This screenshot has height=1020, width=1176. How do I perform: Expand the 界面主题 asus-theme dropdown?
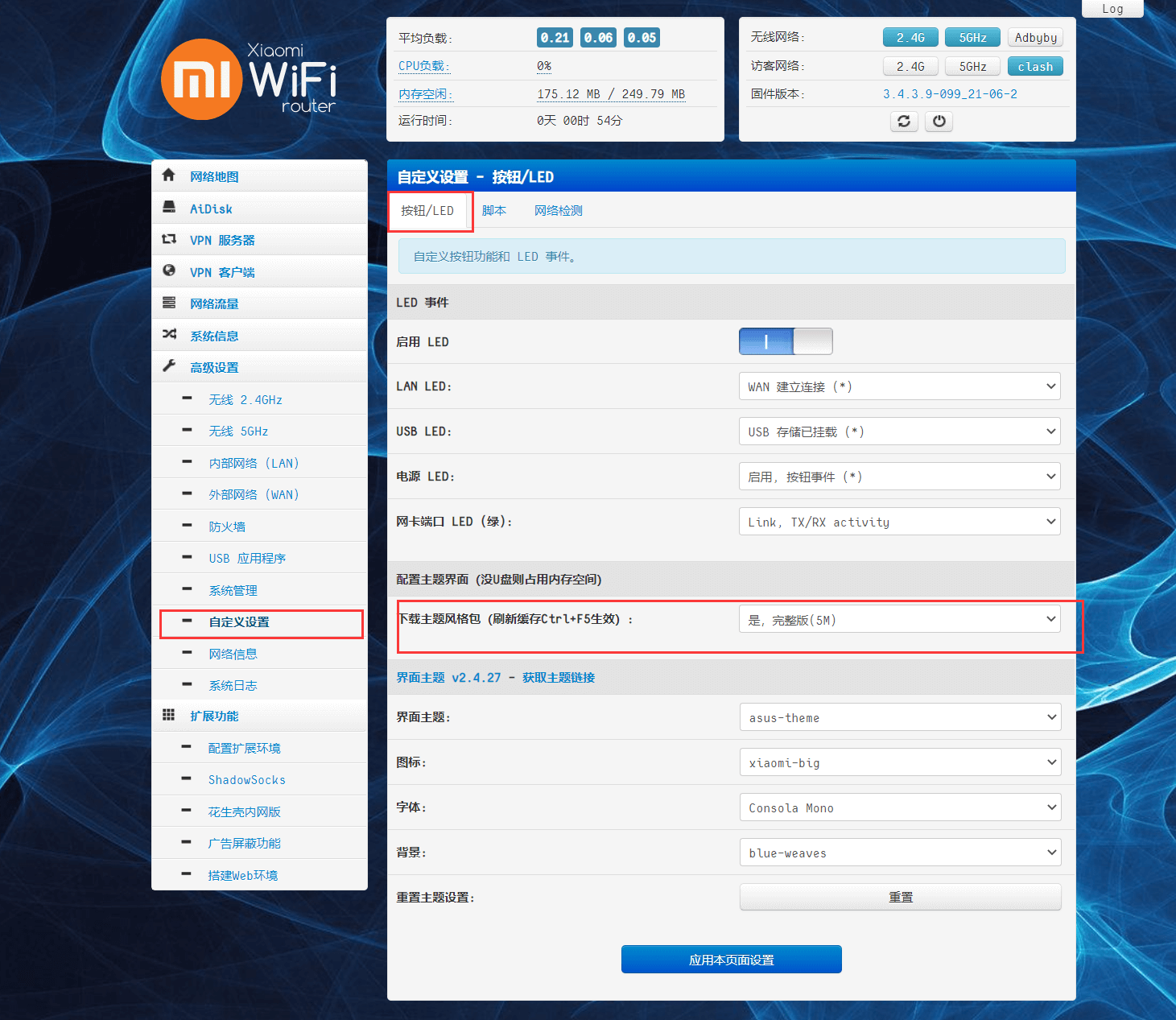click(900, 717)
